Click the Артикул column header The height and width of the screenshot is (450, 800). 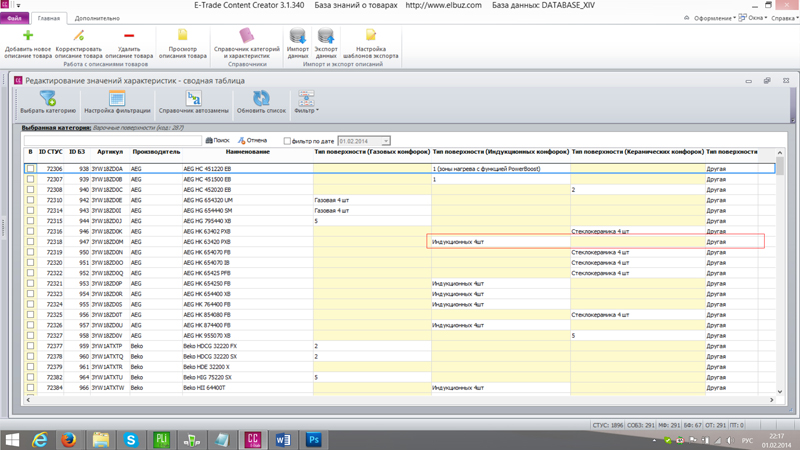tap(110, 152)
